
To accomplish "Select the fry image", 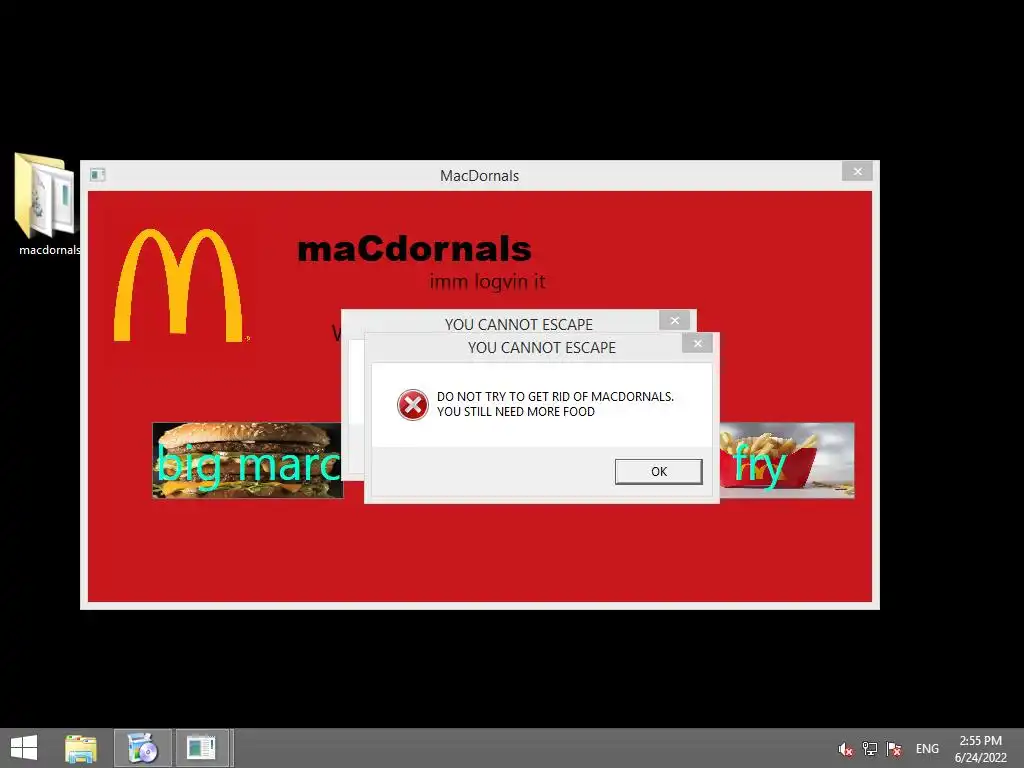I will coord(787,460).
